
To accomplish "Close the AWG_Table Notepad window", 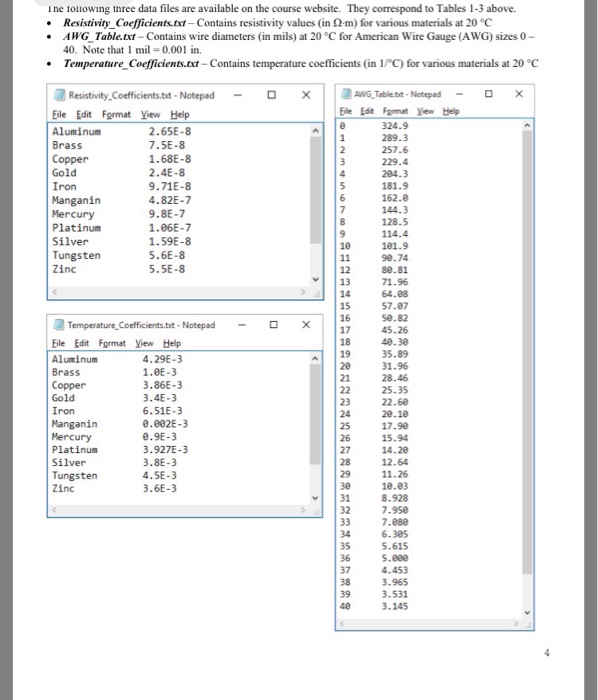I will pos(519,94).
